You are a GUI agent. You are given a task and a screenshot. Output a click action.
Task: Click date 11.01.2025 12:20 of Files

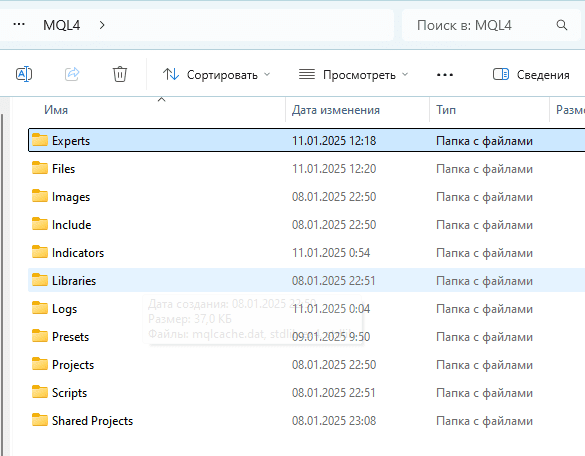coord(334,169)
